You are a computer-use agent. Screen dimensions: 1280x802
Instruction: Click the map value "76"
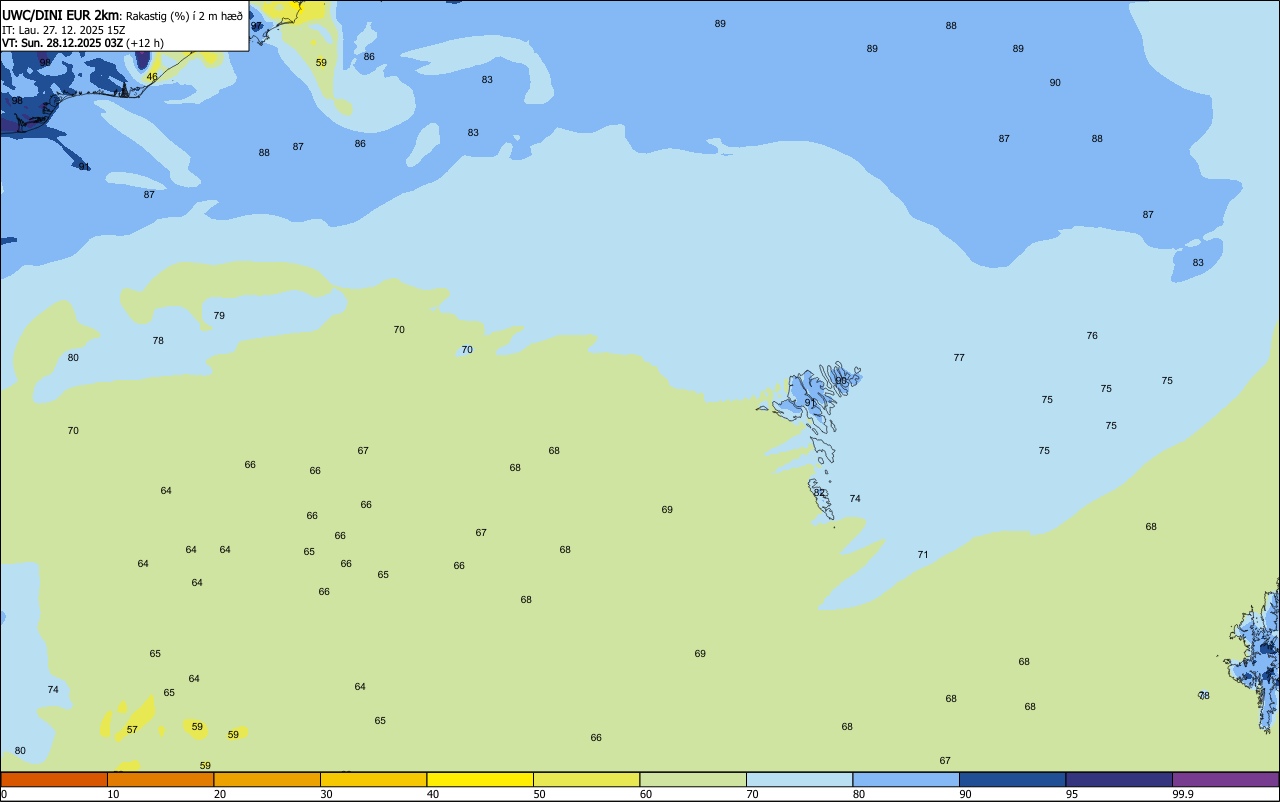pos(1092,336)
